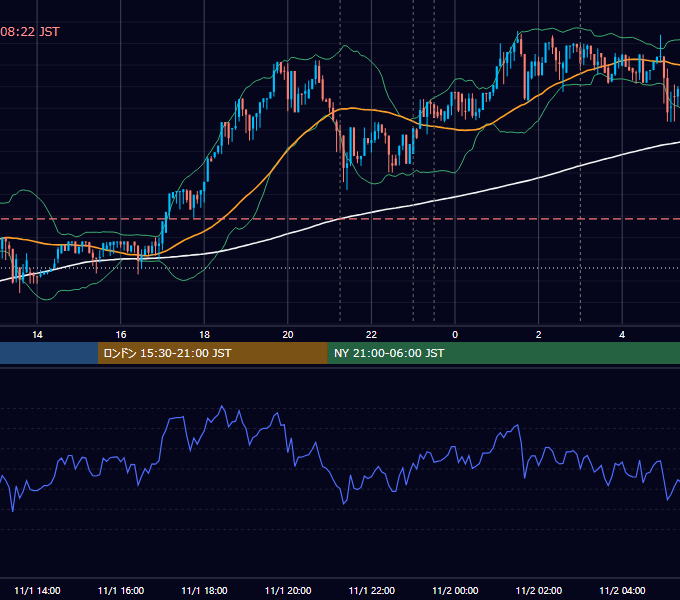
Task: Click the 11/1 18:00 date label
Action: tap(204, 590)
